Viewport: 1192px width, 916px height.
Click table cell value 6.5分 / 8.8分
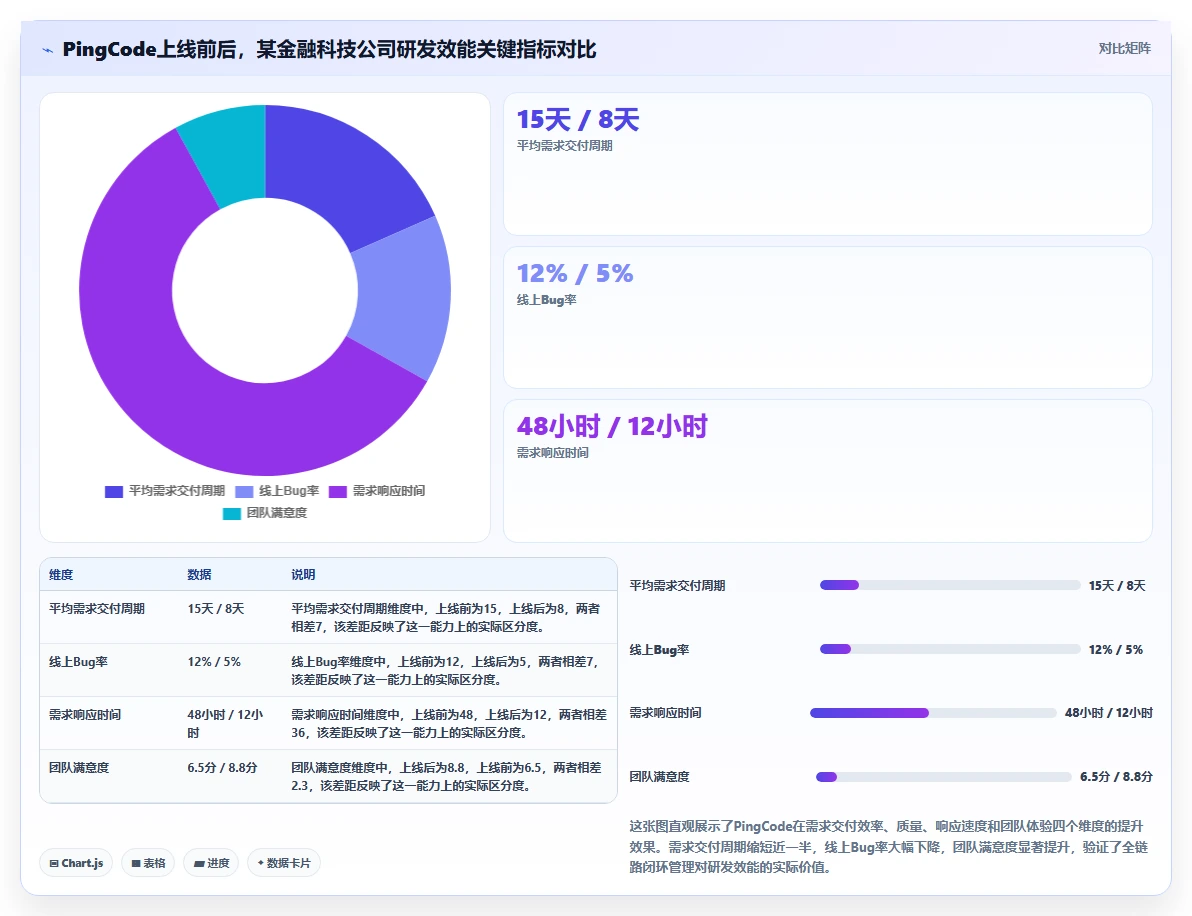pyautogui.click(x=222, y=768)
